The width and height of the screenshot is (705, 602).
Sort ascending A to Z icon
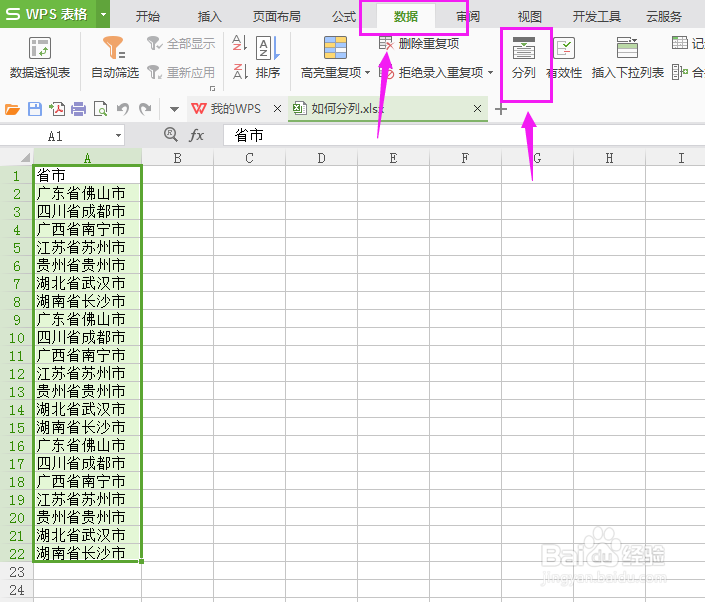point(240,44)
